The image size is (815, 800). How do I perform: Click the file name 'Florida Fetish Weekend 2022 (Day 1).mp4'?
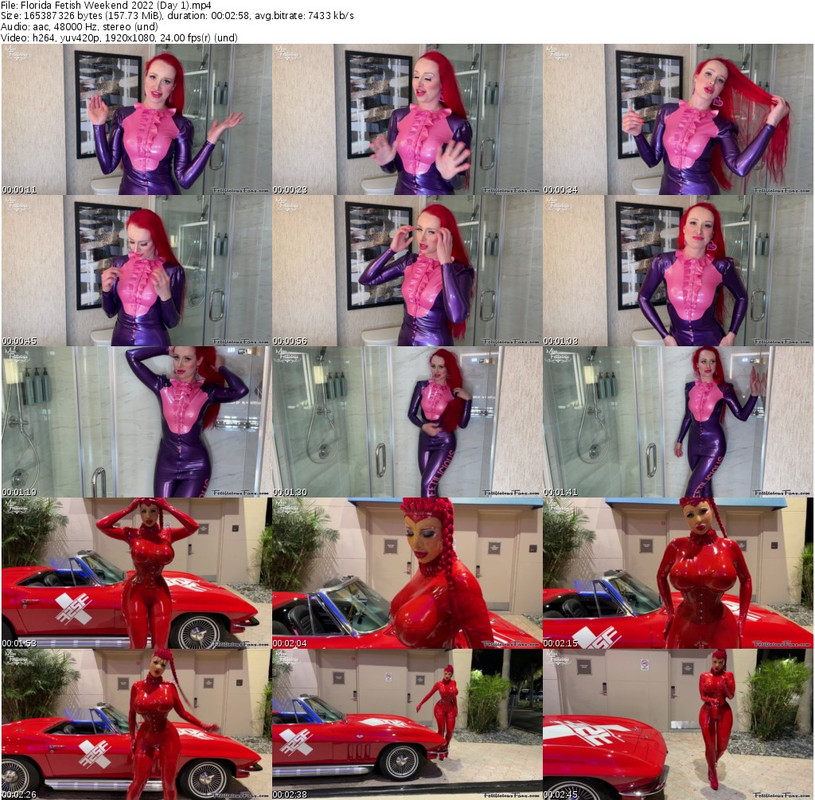click(115, 5)
